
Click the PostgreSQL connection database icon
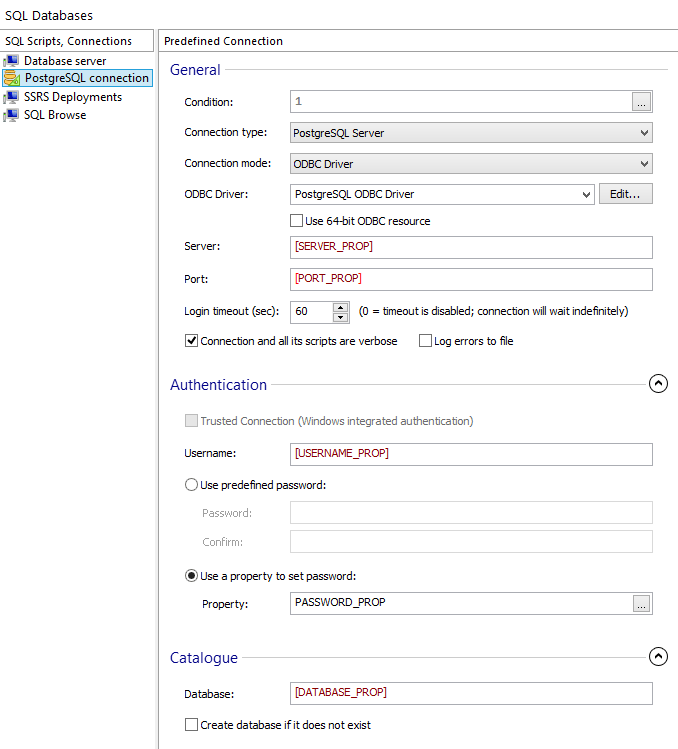11,78
